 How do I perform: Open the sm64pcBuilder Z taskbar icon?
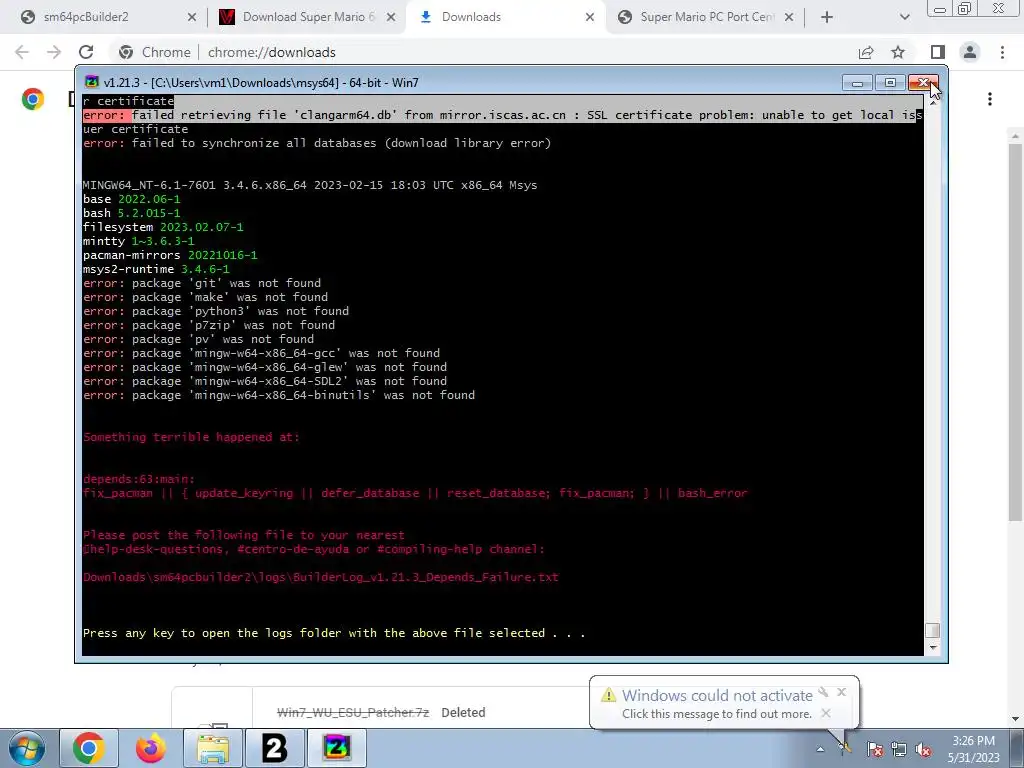coord(336,748)
